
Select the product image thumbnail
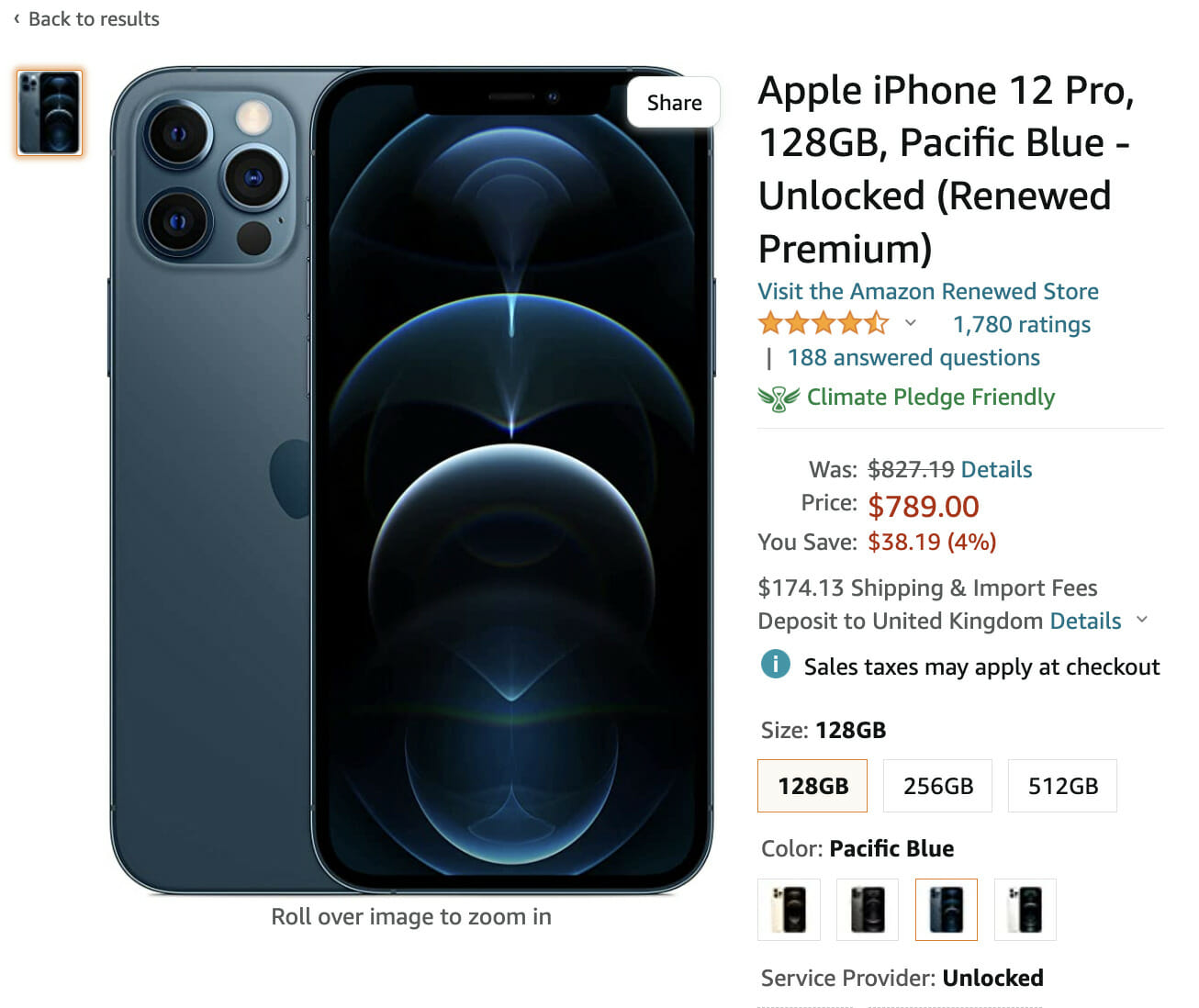[50, 113]
